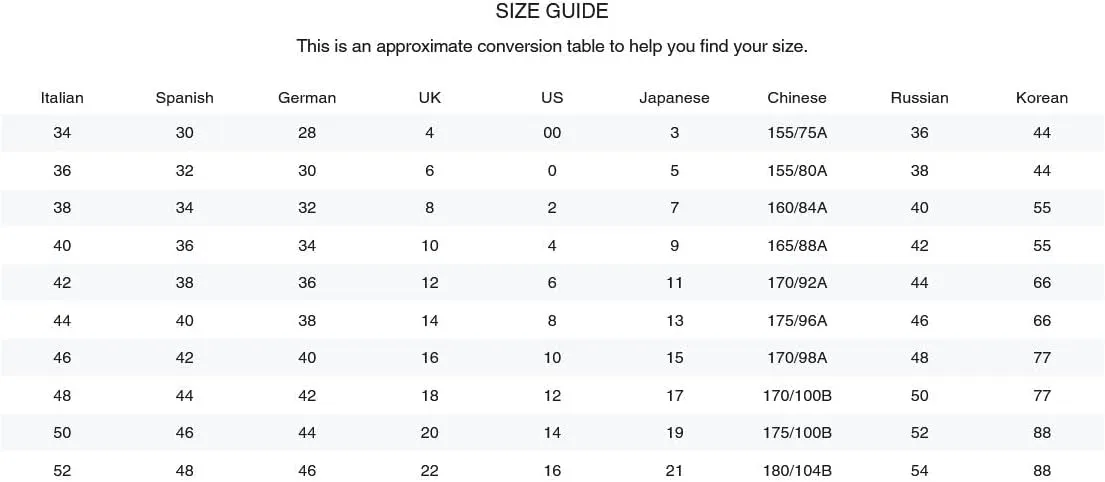Click Japanese size 11 cell
The width and height of the screenshot is (1105, 482).
674,283
